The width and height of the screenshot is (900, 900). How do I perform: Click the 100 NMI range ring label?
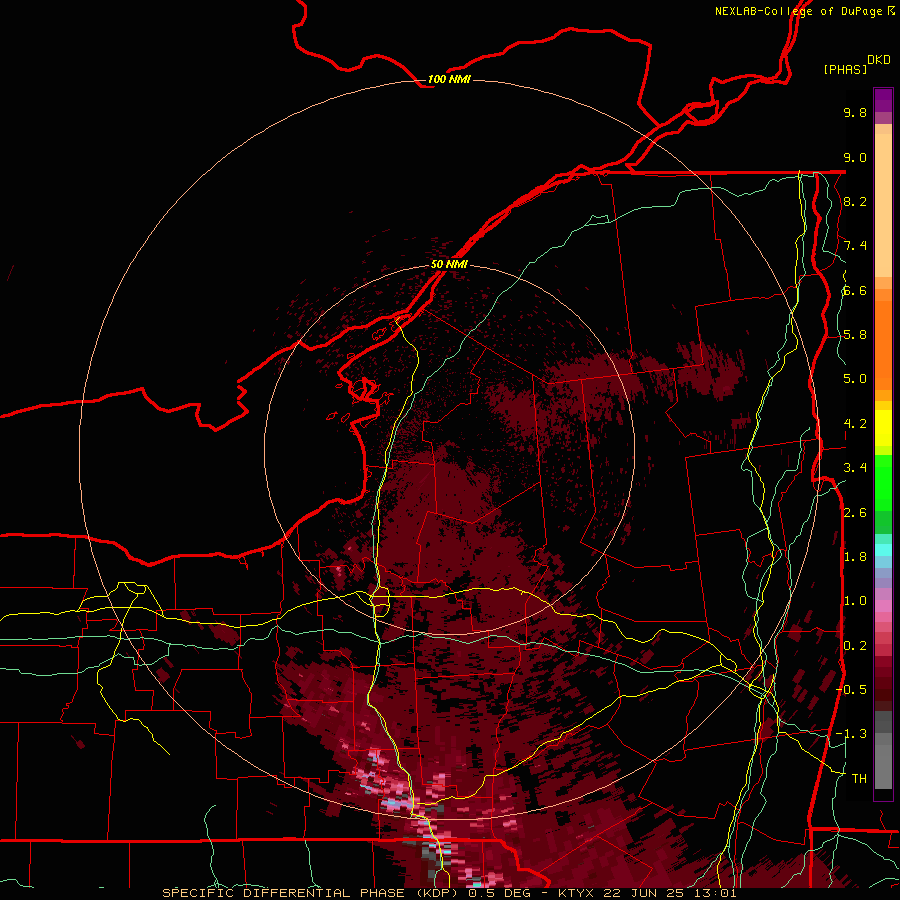point(449,79)
